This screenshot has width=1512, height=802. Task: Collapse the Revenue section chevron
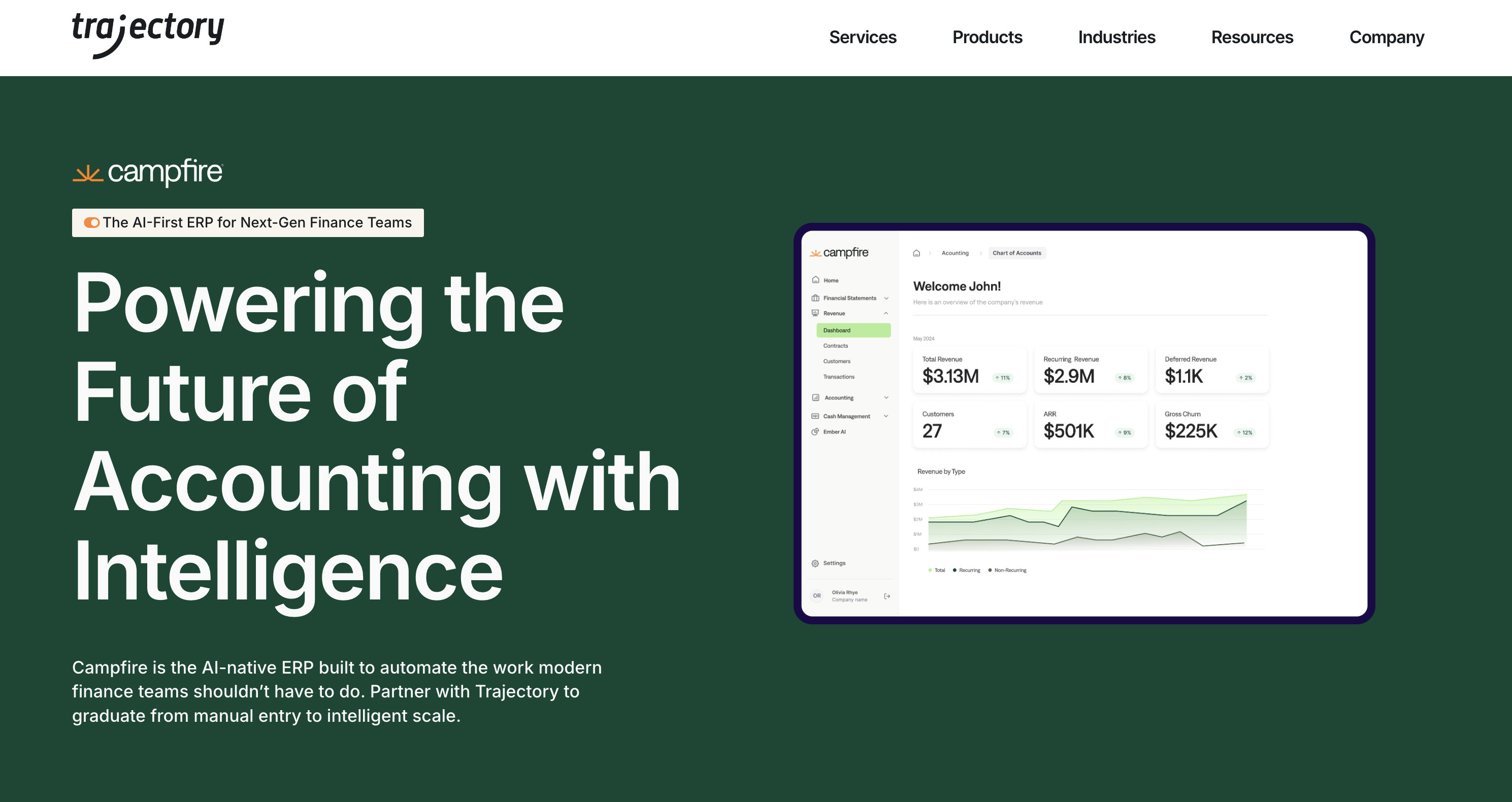tap(886, 313)
